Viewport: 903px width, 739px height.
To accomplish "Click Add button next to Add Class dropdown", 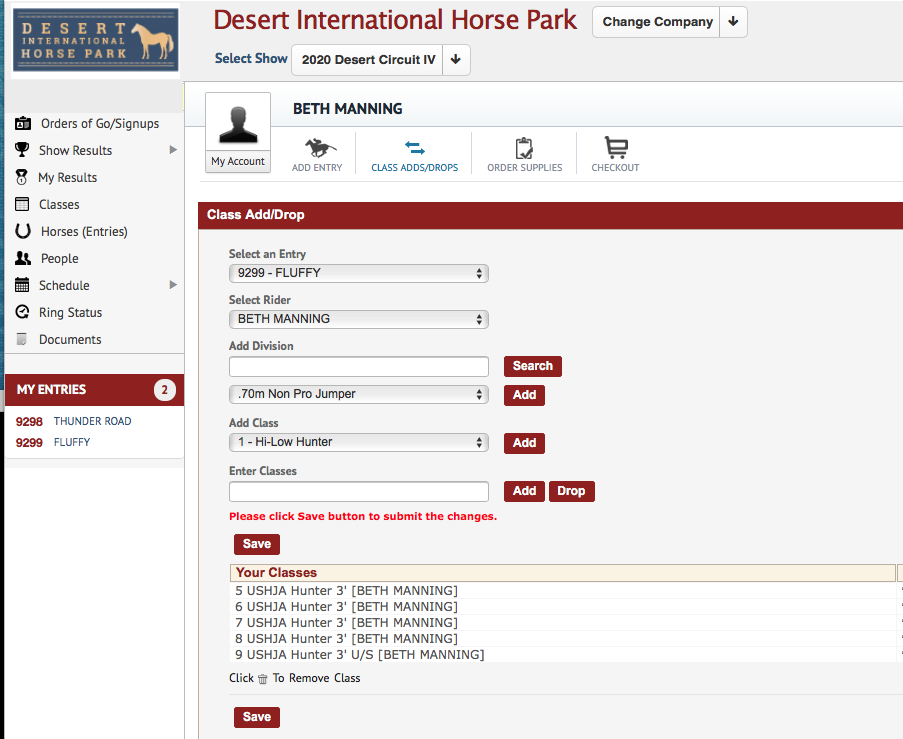I will pyautogui.click(x=524, y=443).
